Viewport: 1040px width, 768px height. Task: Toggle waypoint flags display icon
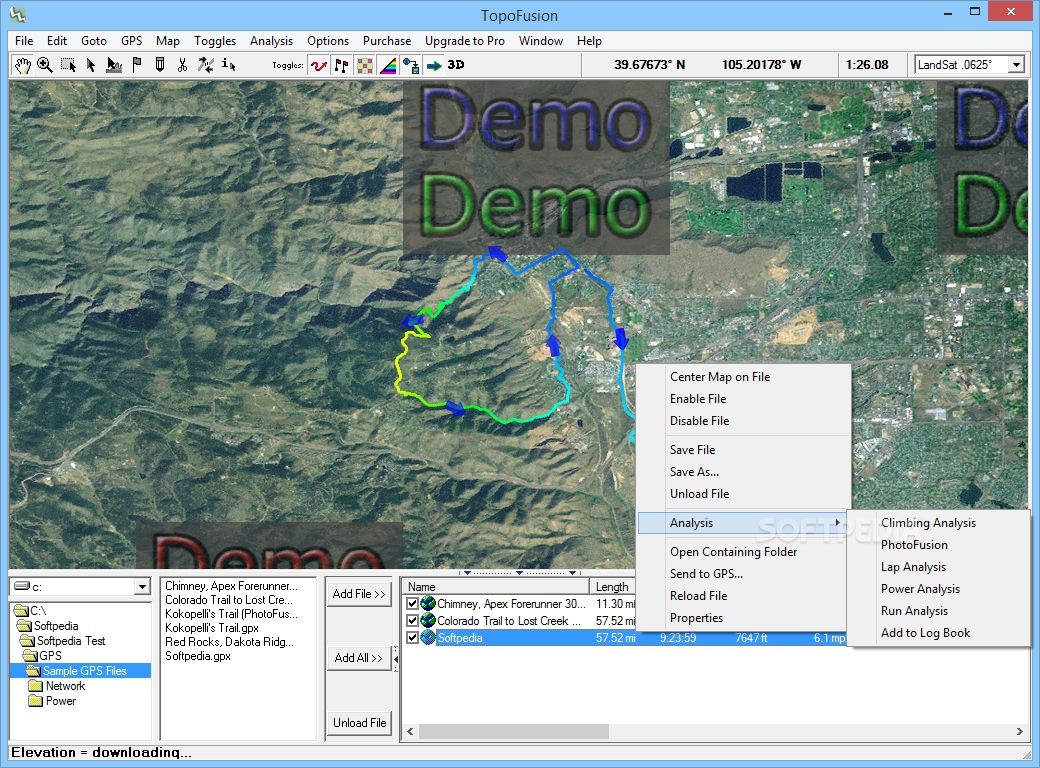[342, 66]
